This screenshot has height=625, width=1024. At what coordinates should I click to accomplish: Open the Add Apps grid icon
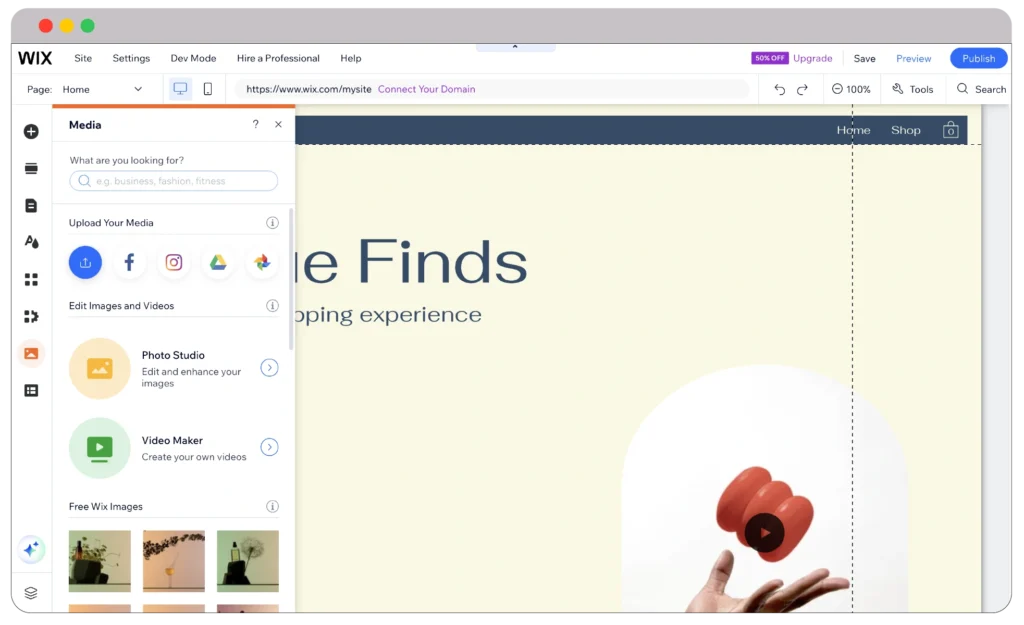tap(31, 279)
